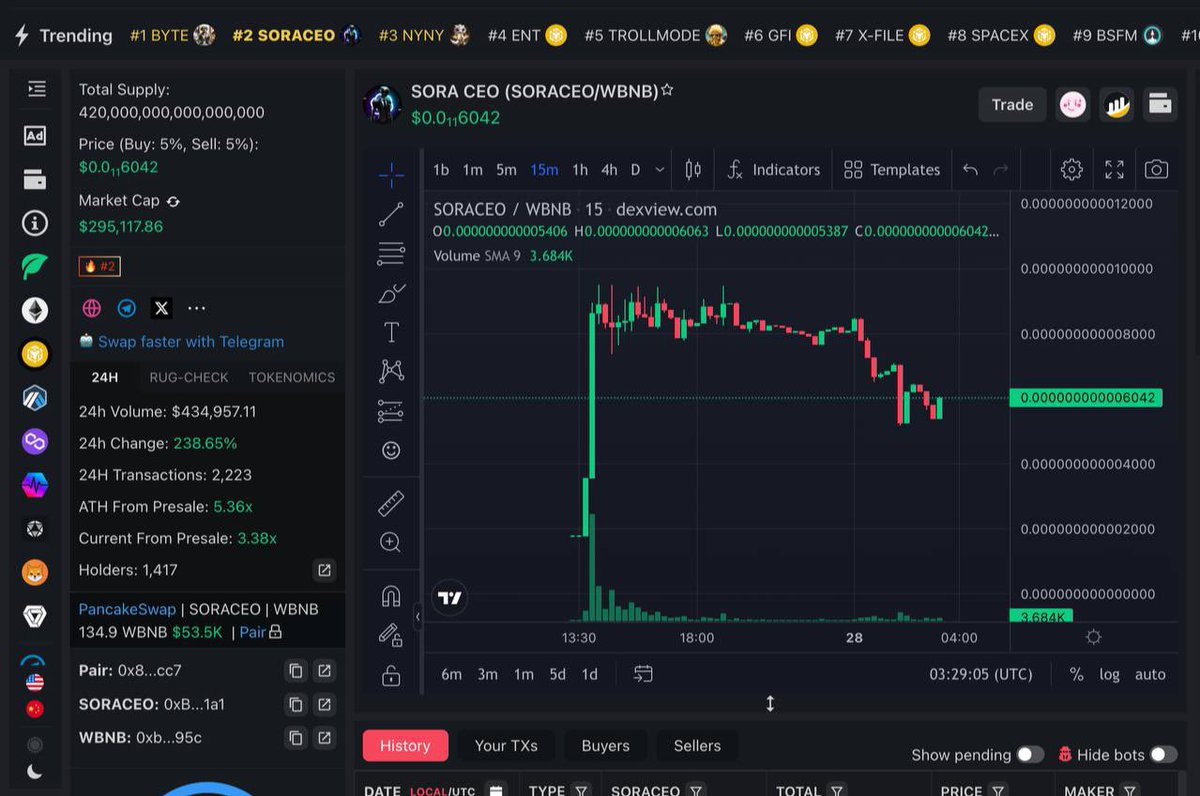
Task: Open the emoji icons tool
Action: click(391, 451)
